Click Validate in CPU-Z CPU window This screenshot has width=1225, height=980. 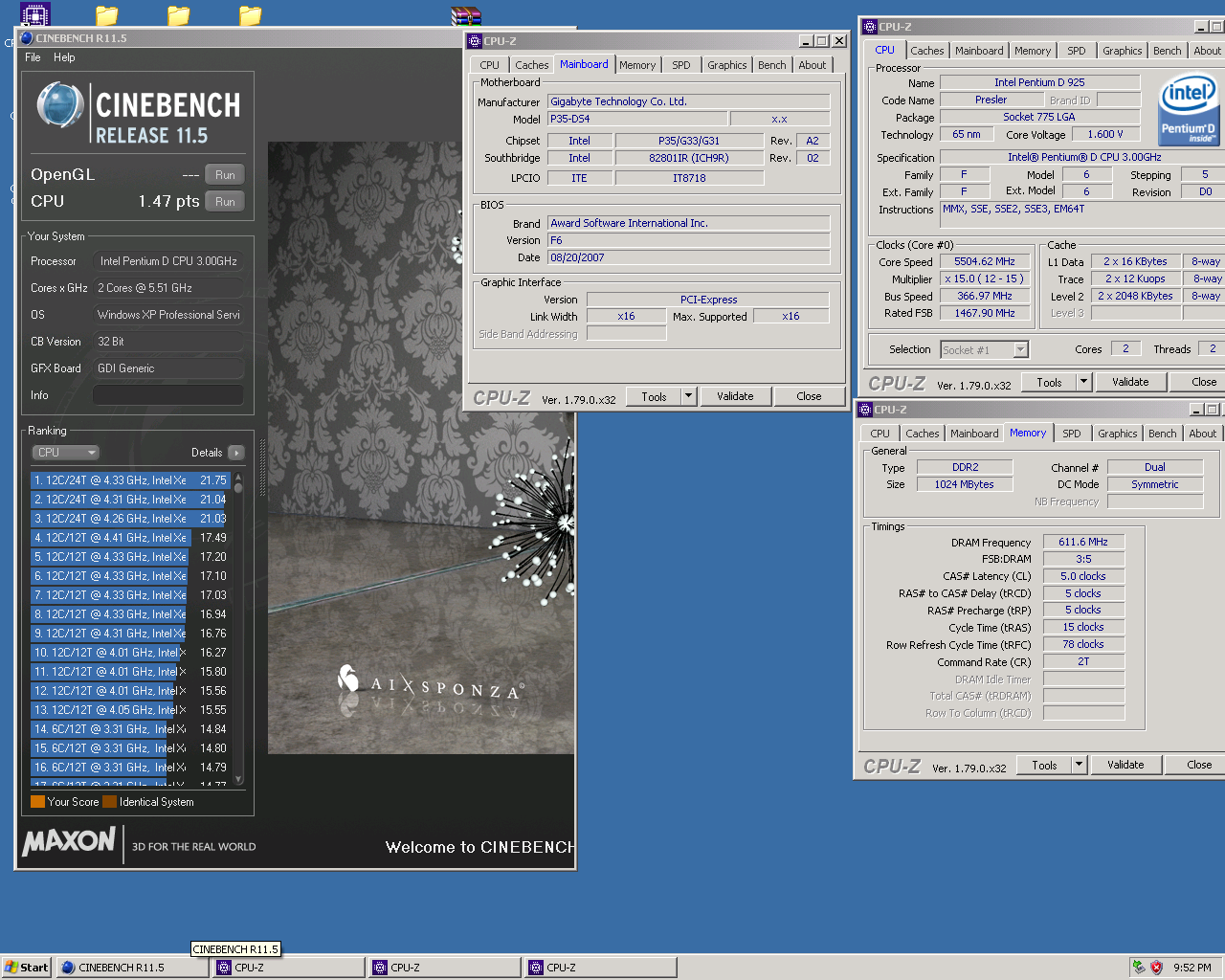coord(1130,382)
